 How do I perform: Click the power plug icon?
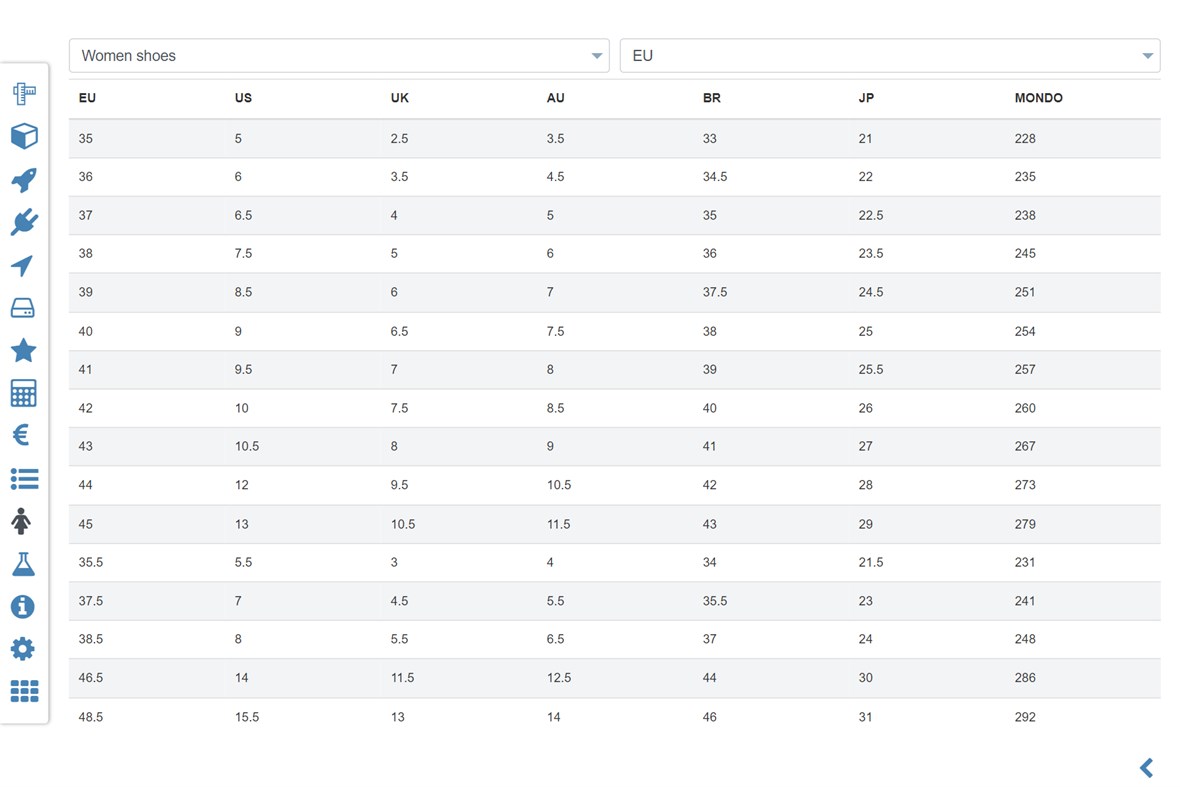click(24, 222)
